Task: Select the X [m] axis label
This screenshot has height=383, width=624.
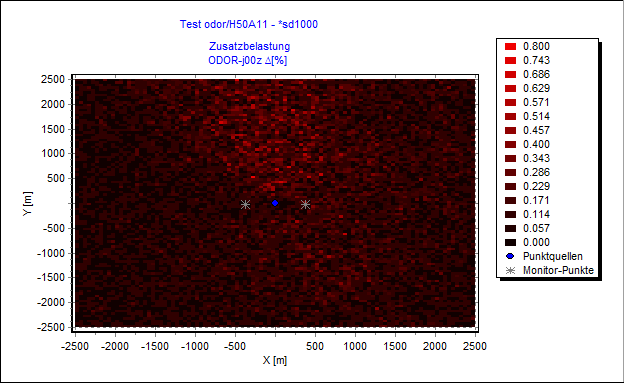Action: click(x=275, y=360)
